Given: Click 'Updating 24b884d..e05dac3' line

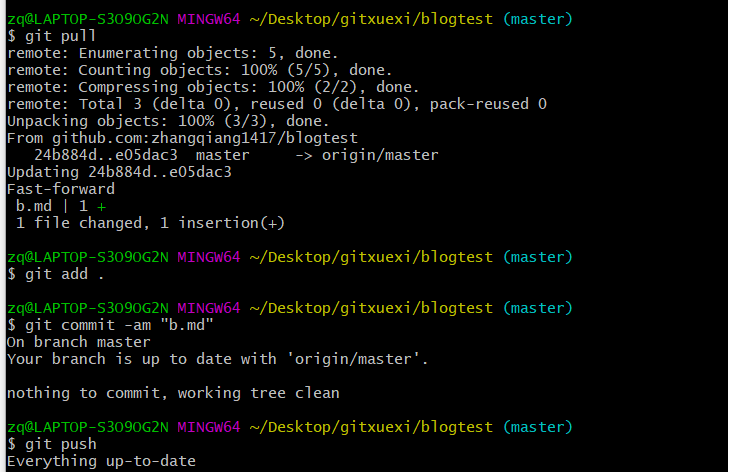Looking at the screenshot, I should coord(119,172).
